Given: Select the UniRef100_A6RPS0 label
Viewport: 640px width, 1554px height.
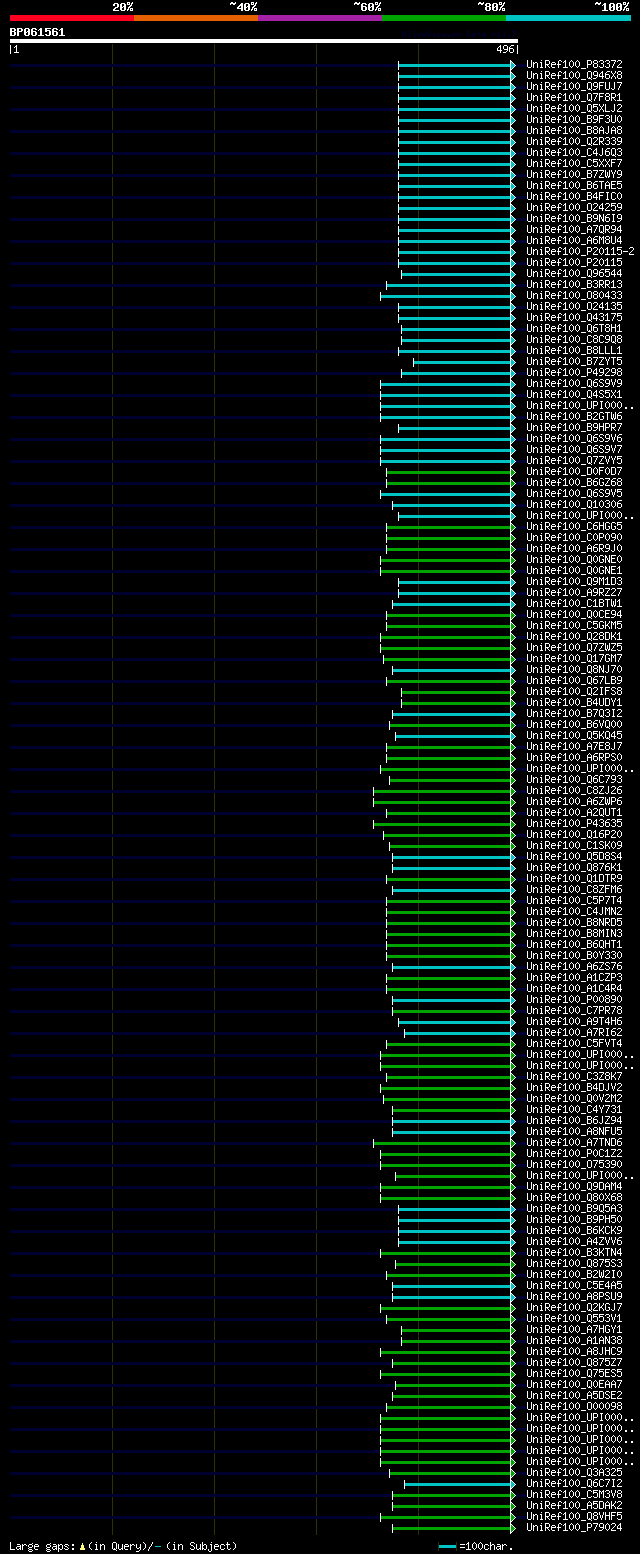Looking at the screenshot, I should [574, 758].
